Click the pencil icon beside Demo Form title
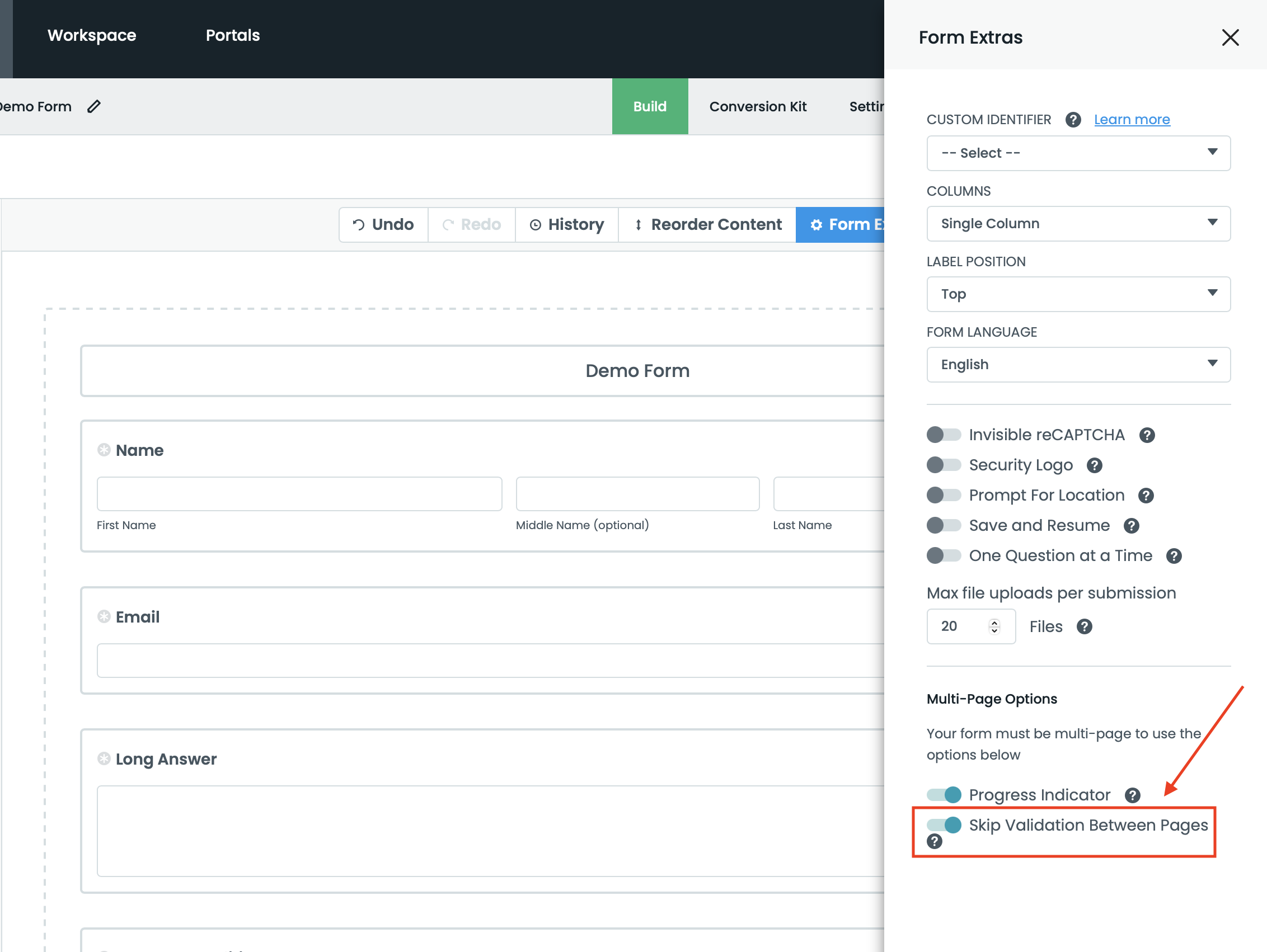 pyautogui.click(x=94, y=106)
